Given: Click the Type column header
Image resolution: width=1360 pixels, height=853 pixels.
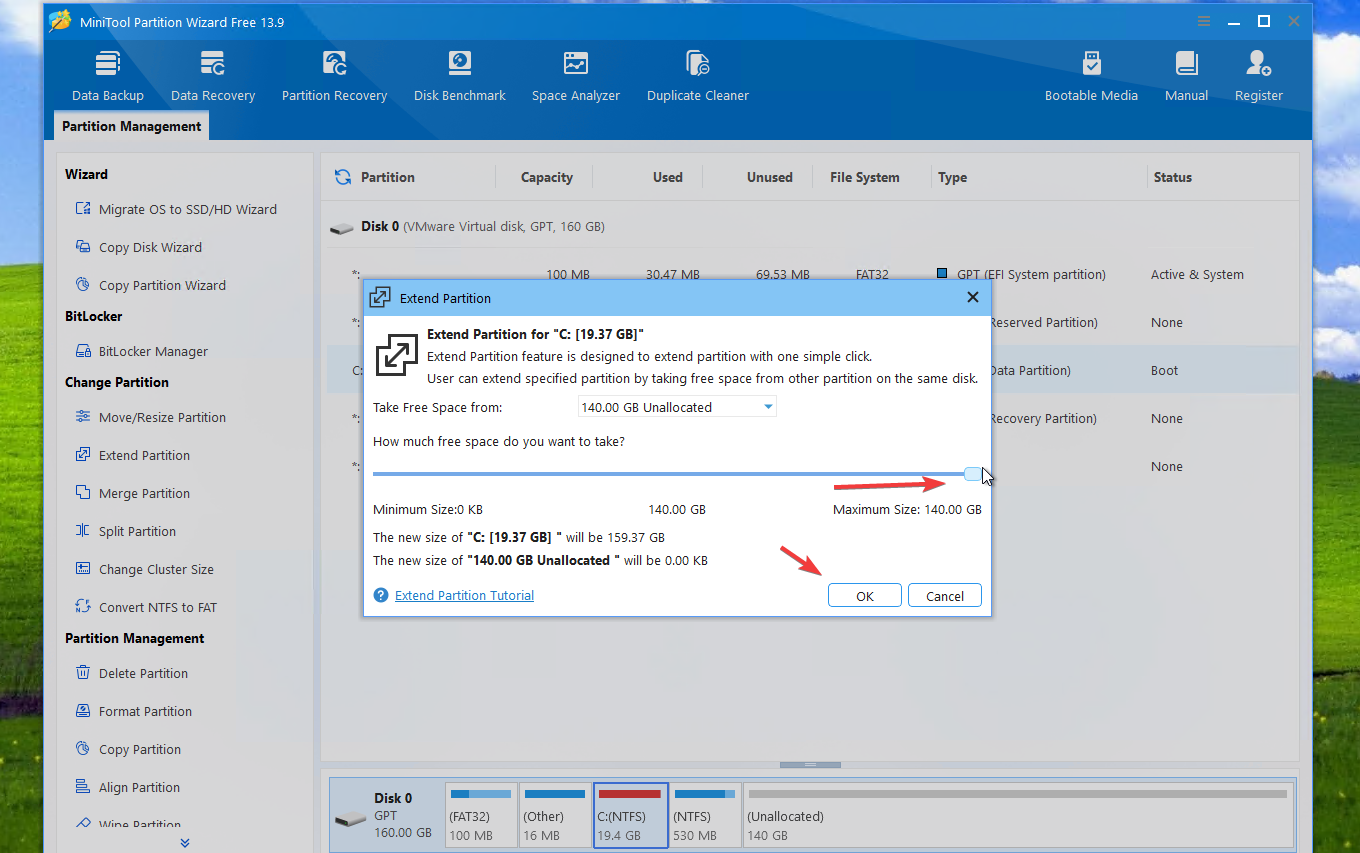Looking at the screenshot, I should [x=952, y=177].
